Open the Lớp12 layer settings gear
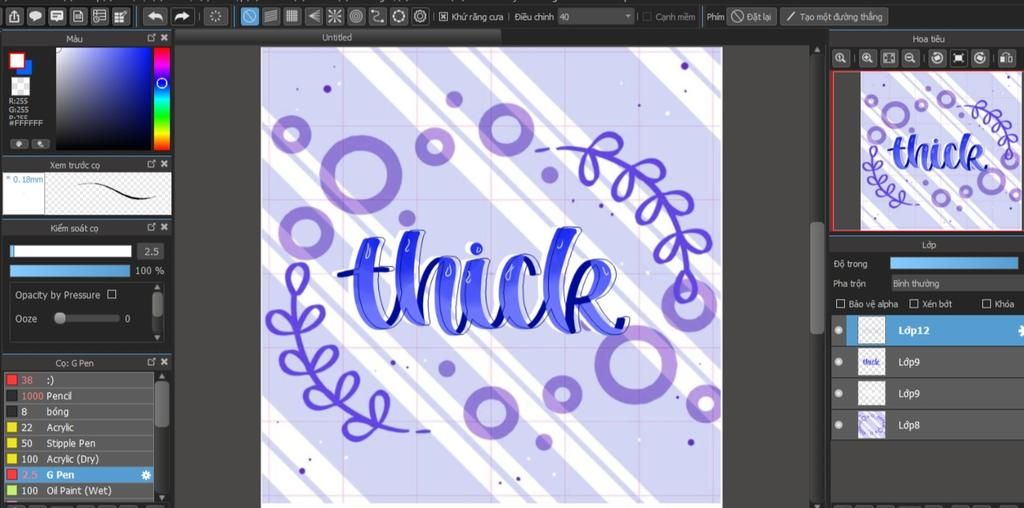Image resolution: width=1024 pixels, height=508 pixels. coord(1020,330)
